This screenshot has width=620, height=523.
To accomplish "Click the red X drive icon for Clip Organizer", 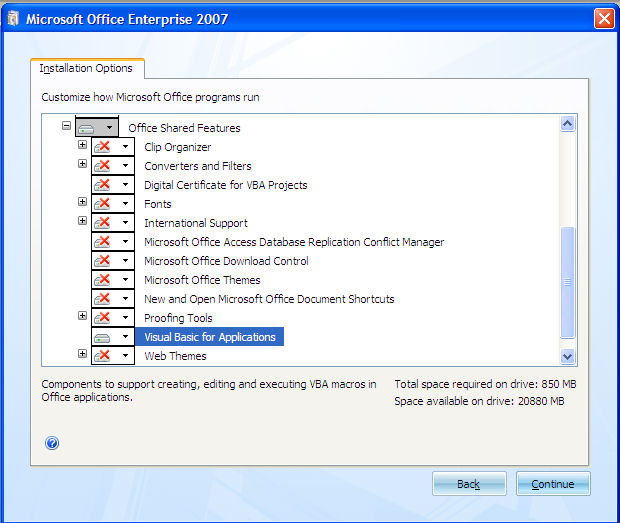I will (102, 147).
